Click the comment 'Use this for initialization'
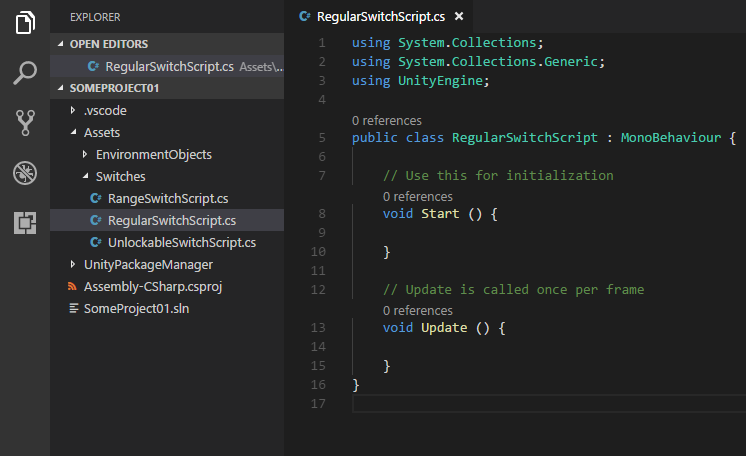This screenshot has height=456, width=746. 498,176
